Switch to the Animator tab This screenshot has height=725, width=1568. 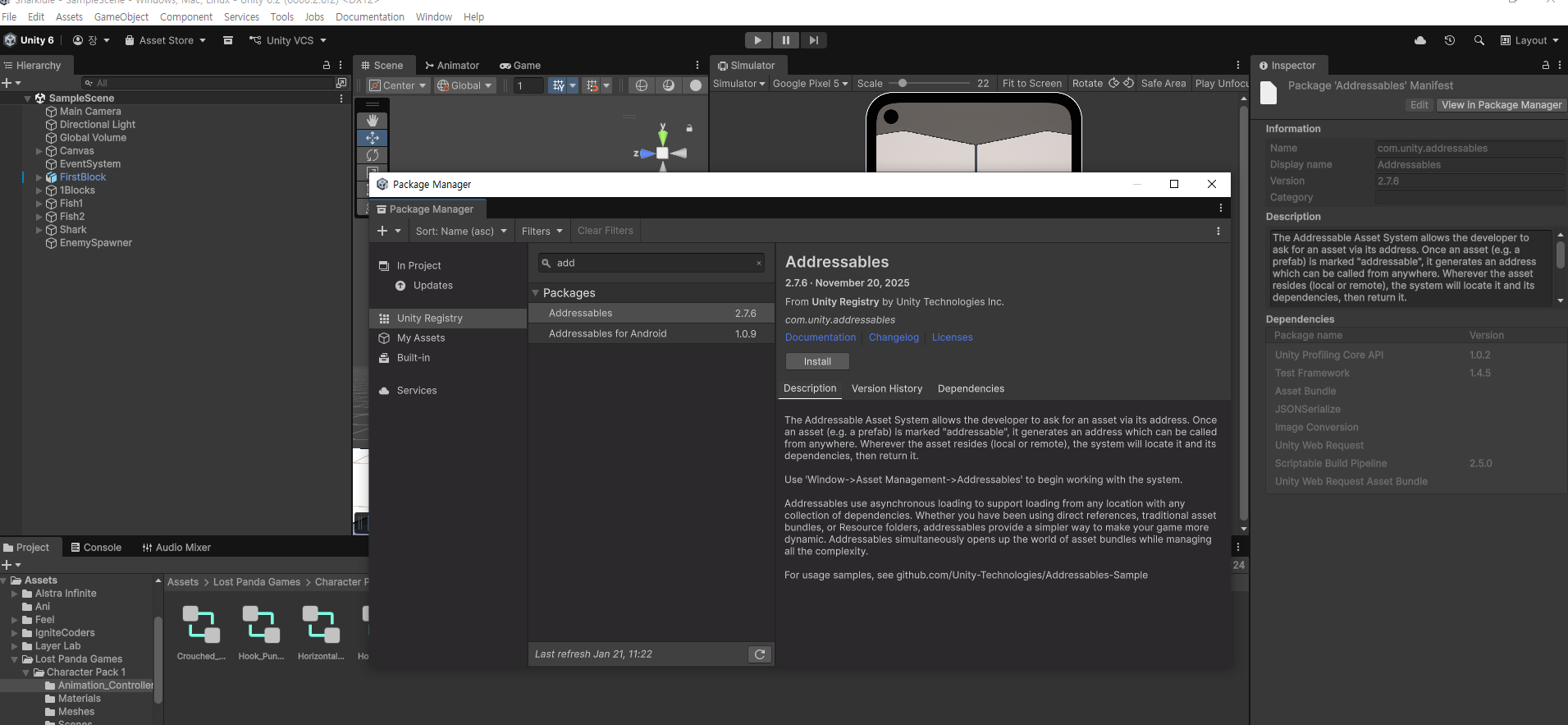[452, 66]
